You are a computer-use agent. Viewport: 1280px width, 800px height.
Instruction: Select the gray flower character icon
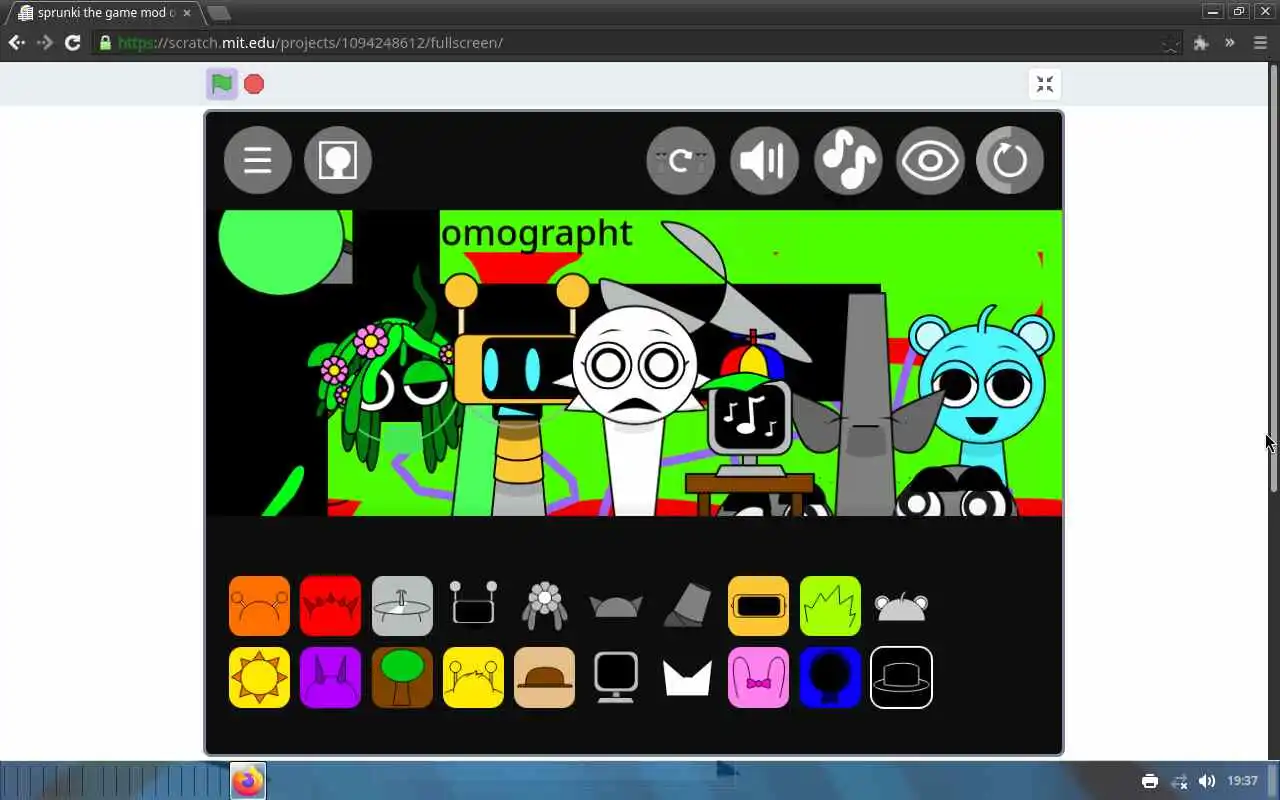point(545,606)
